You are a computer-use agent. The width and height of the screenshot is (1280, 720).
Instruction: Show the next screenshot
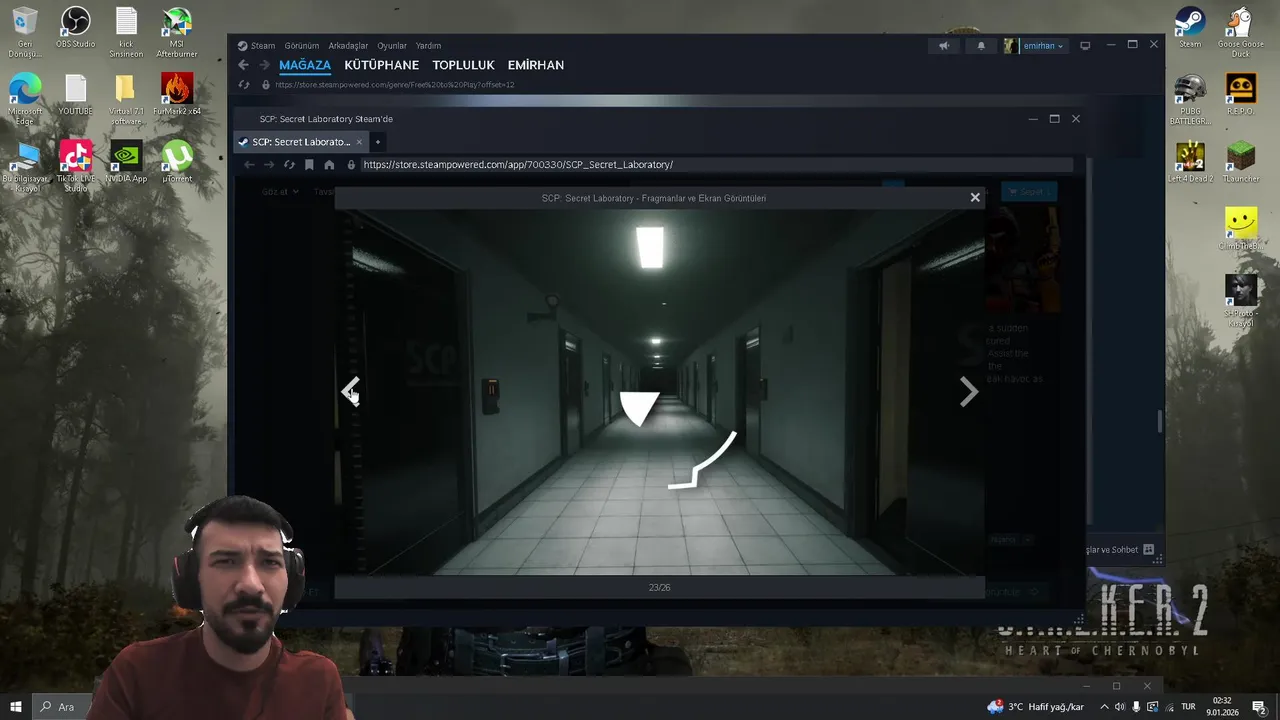[968, 391]
